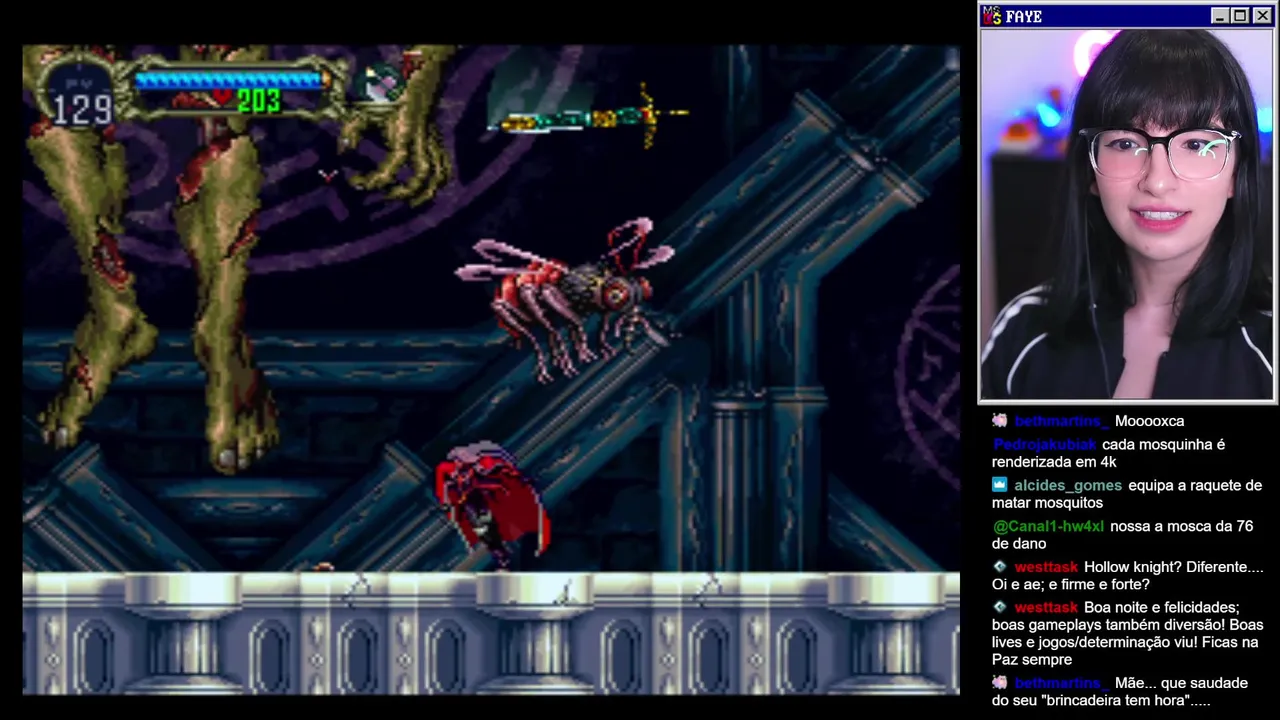
Task: Click the FAYE window title text
Action: coord(1024,17)
